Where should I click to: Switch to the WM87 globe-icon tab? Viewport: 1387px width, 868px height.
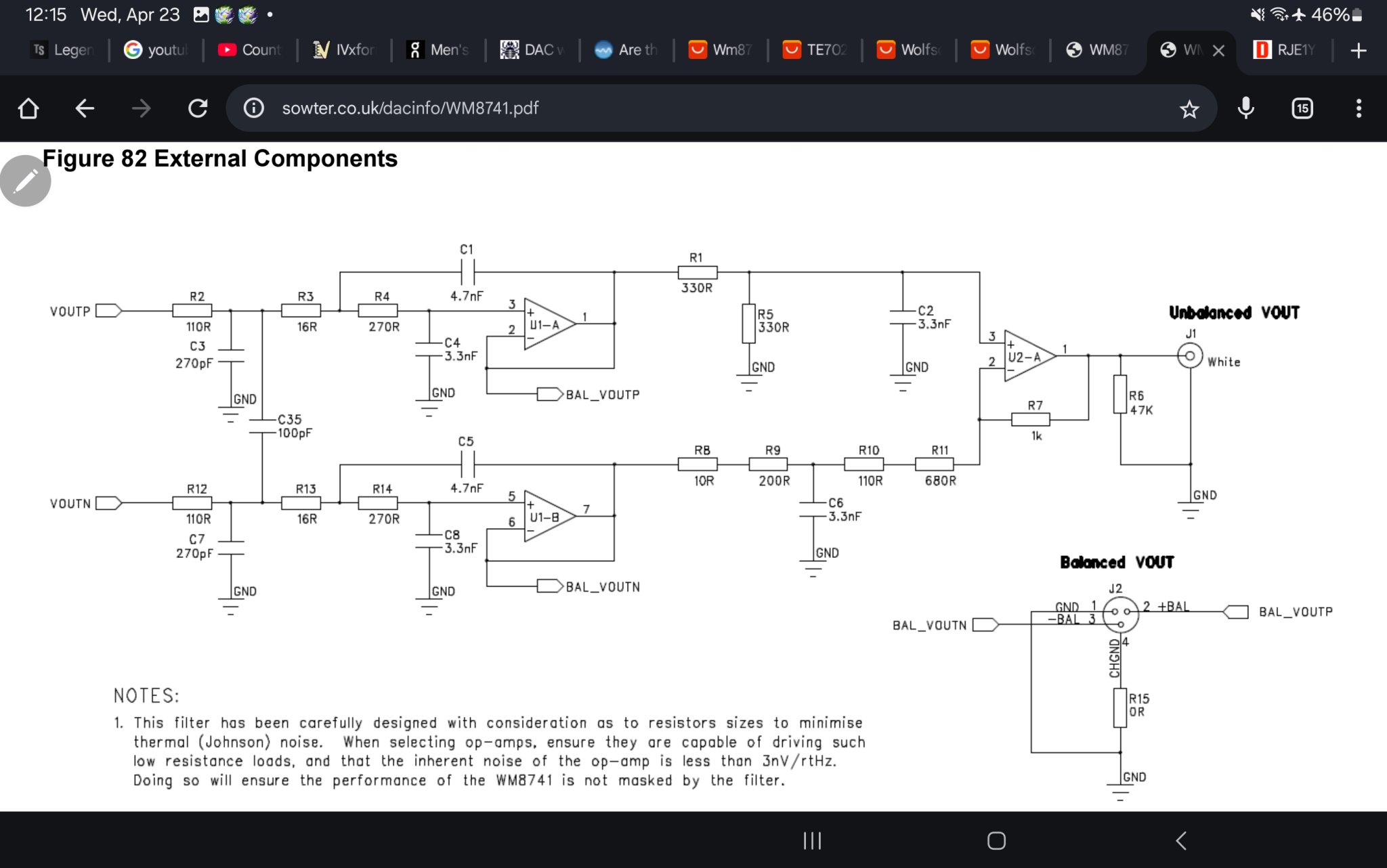pos(1097,50)
